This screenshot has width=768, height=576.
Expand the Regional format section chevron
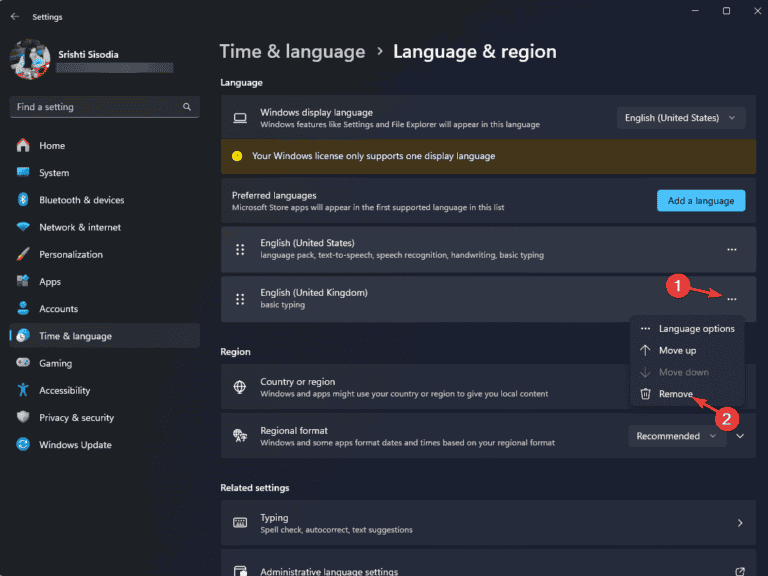[x=740, y=436]
